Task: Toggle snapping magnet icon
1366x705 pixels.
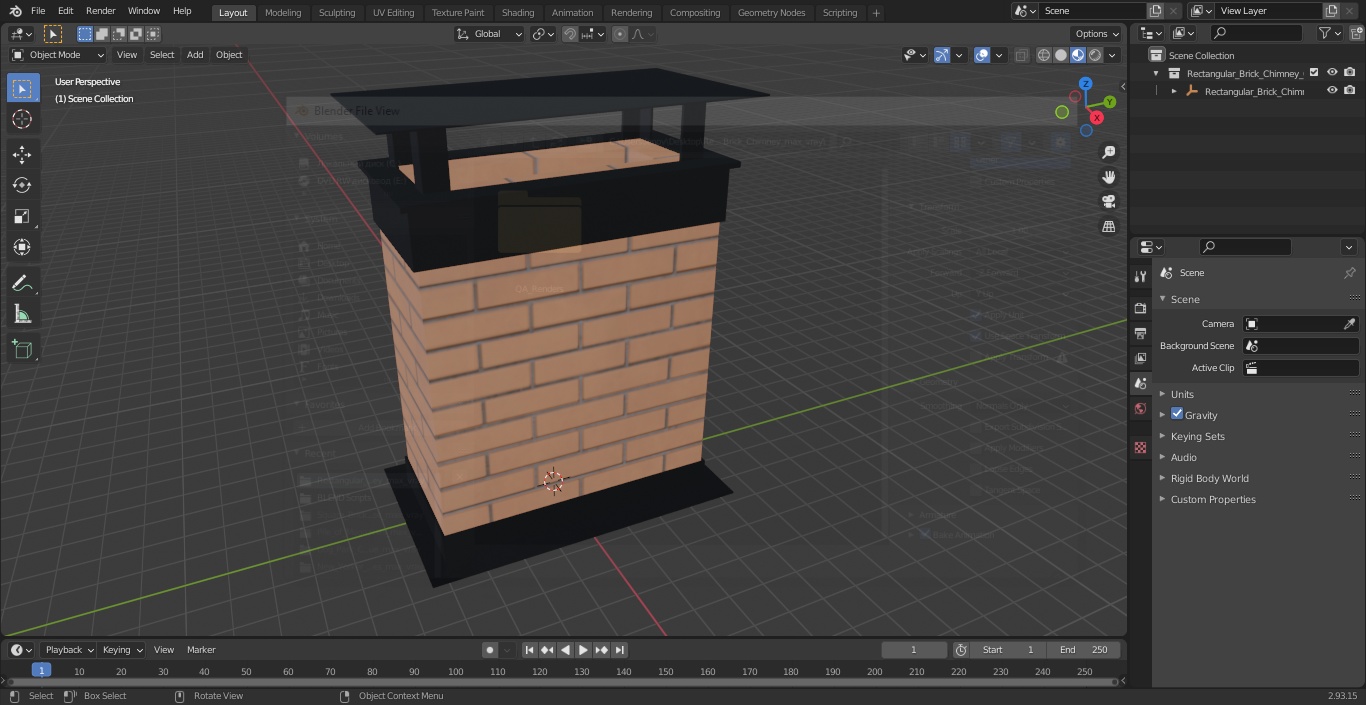Action: (x=569, y=34)
